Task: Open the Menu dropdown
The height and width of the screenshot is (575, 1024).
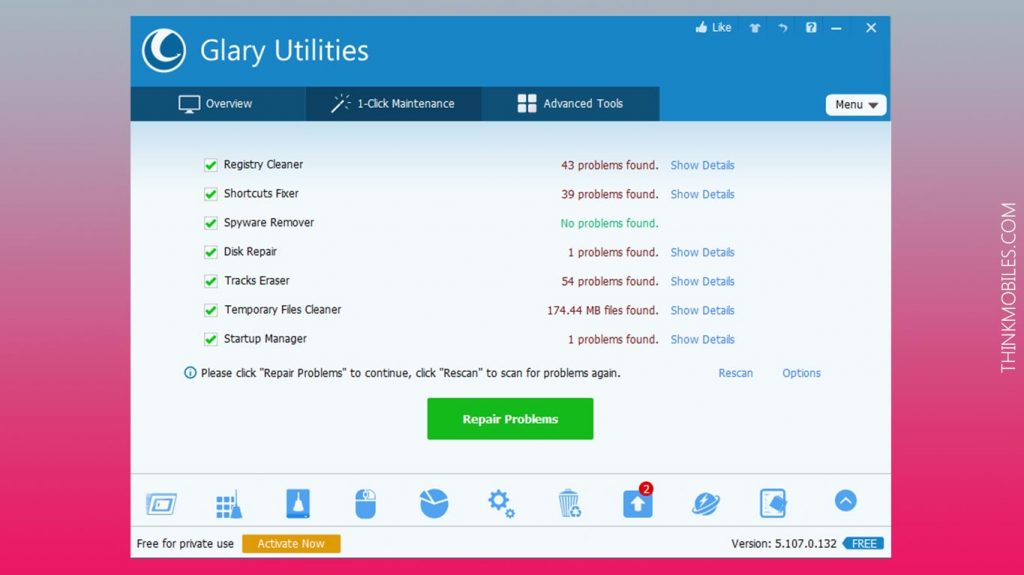Action: (x=856, y=105)
